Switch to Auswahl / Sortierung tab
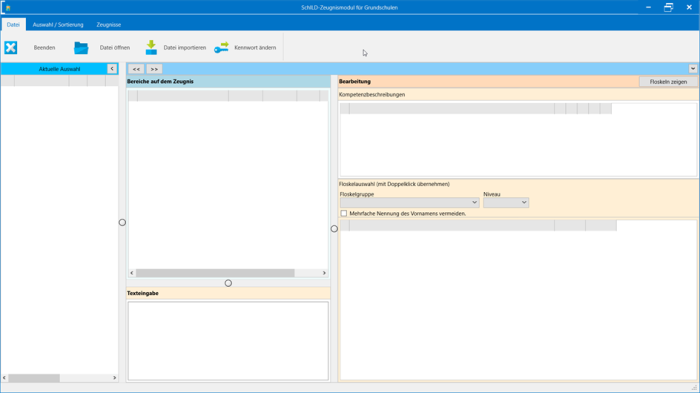 click(x=58, y=25)
